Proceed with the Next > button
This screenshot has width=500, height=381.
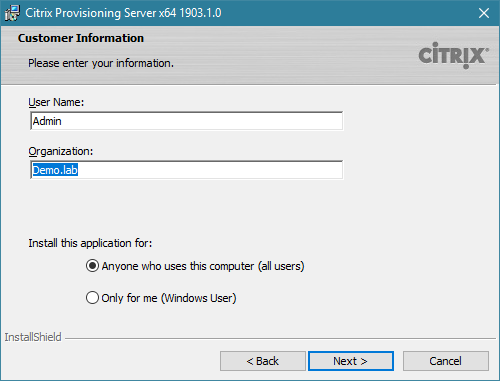(351, 361)
